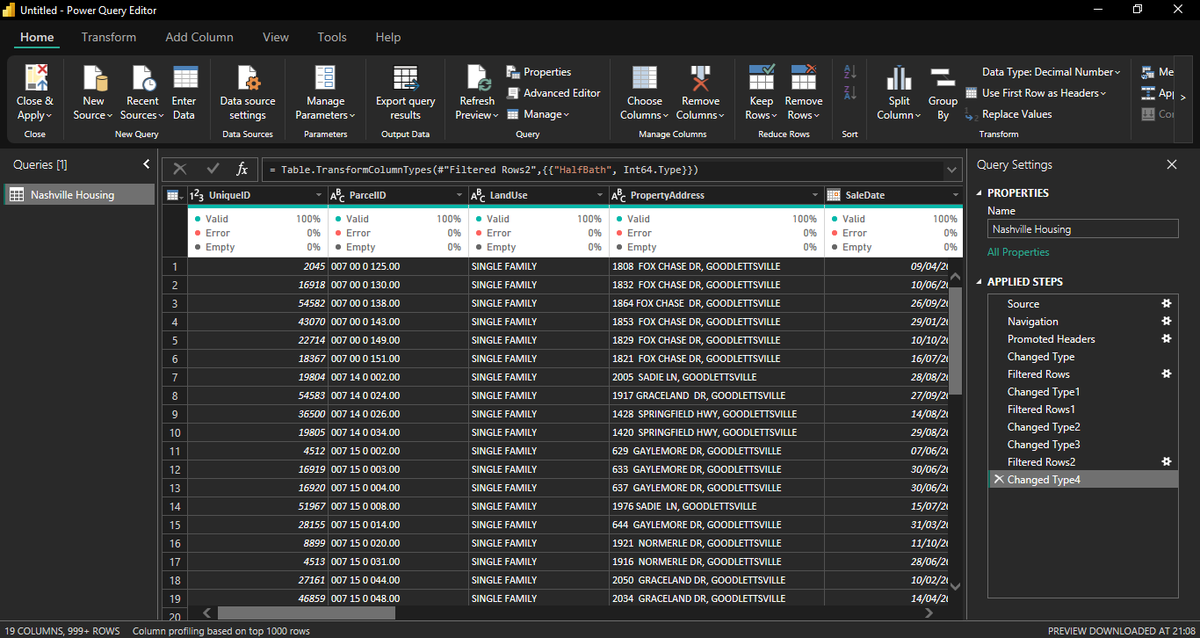The width and height of the screenshot is (1200, 638).
Task: Click the Split Column icon
Action: (x=899, y=78)
